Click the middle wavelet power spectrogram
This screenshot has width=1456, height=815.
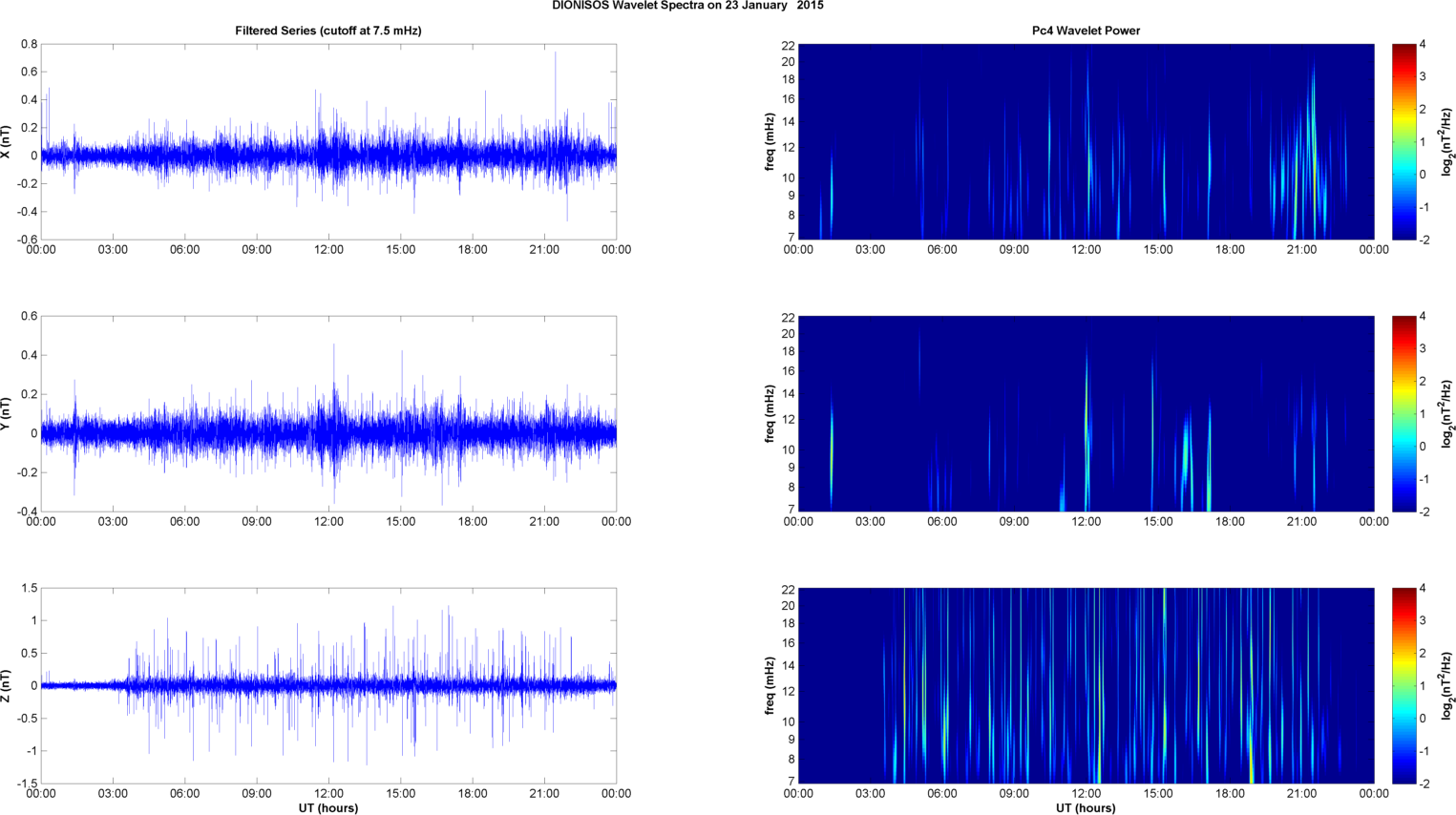1086,413
